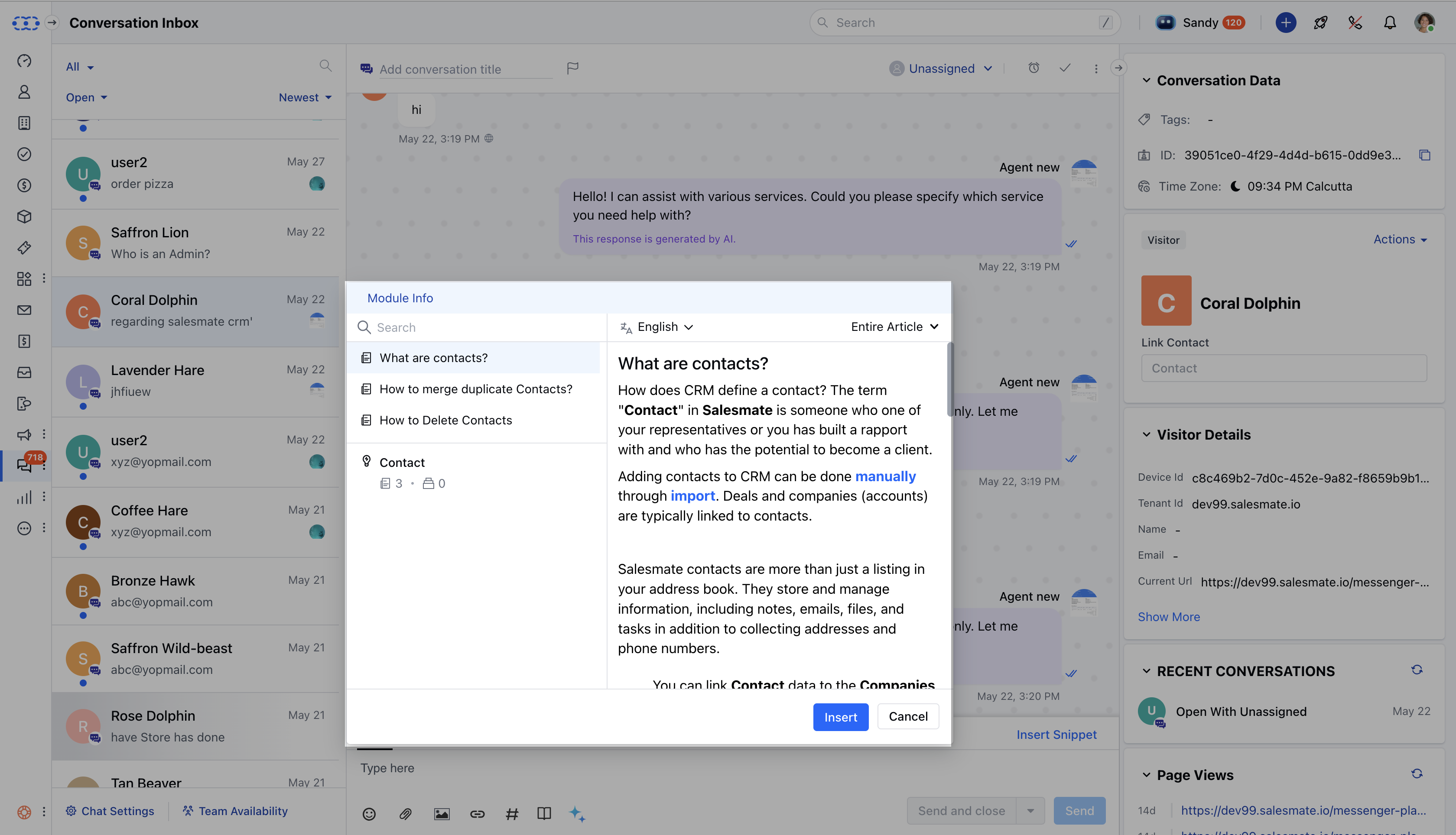Click the insert link icon
The height and width of the screenshot is (835, 1456).
(x=477, y=814)
